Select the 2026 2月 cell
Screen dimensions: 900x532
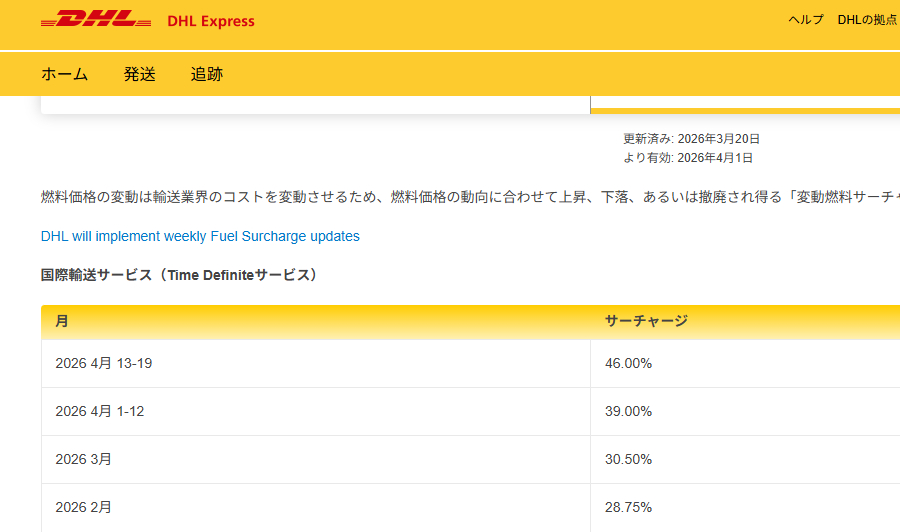click(x=316, y=507)
